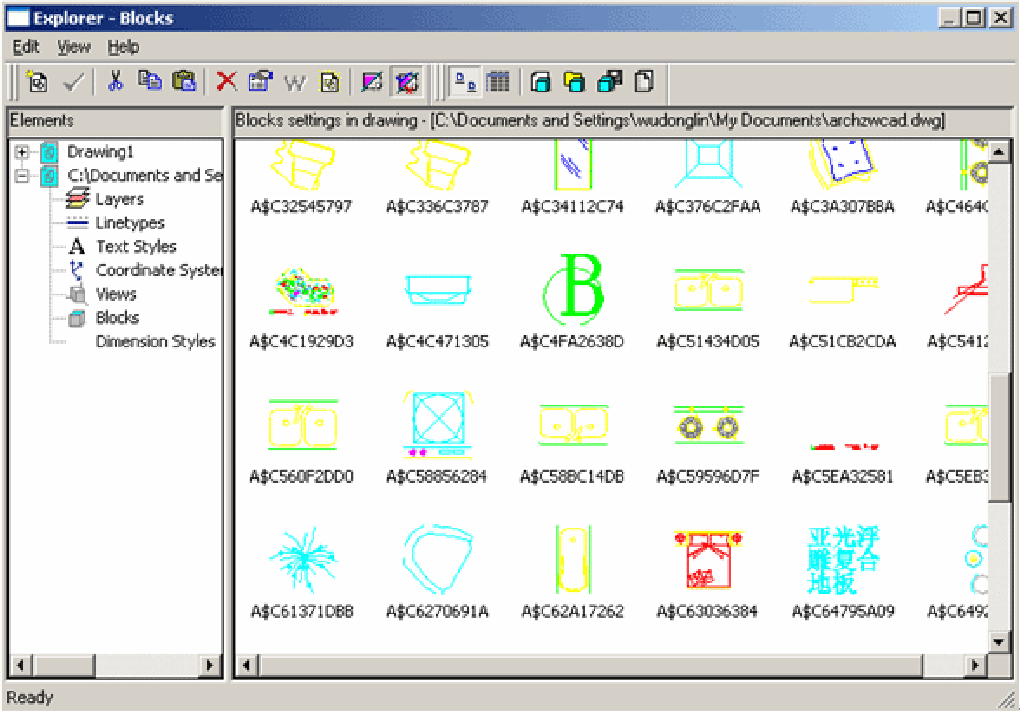1020x711 pixels.
Task: Select red bed block A$C63036384
Action: 708,559
